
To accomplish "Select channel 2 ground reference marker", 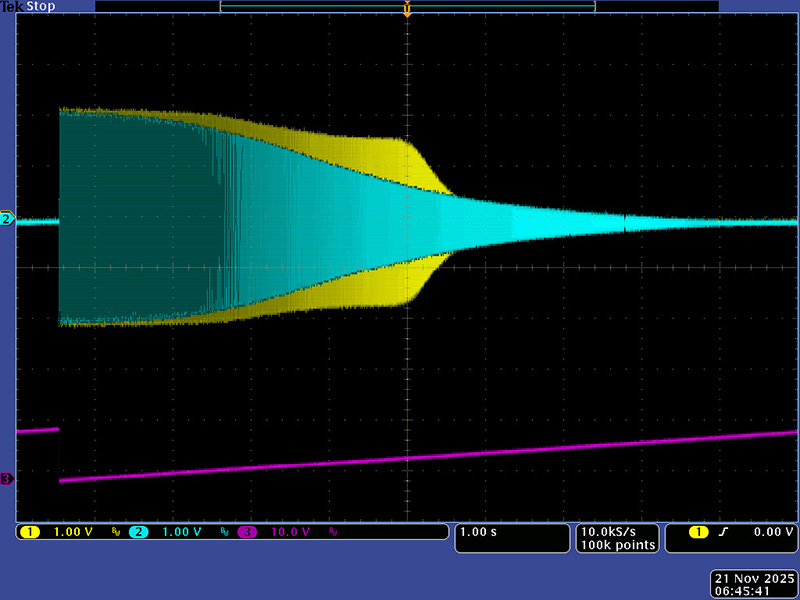I will (x=7, y=219).
